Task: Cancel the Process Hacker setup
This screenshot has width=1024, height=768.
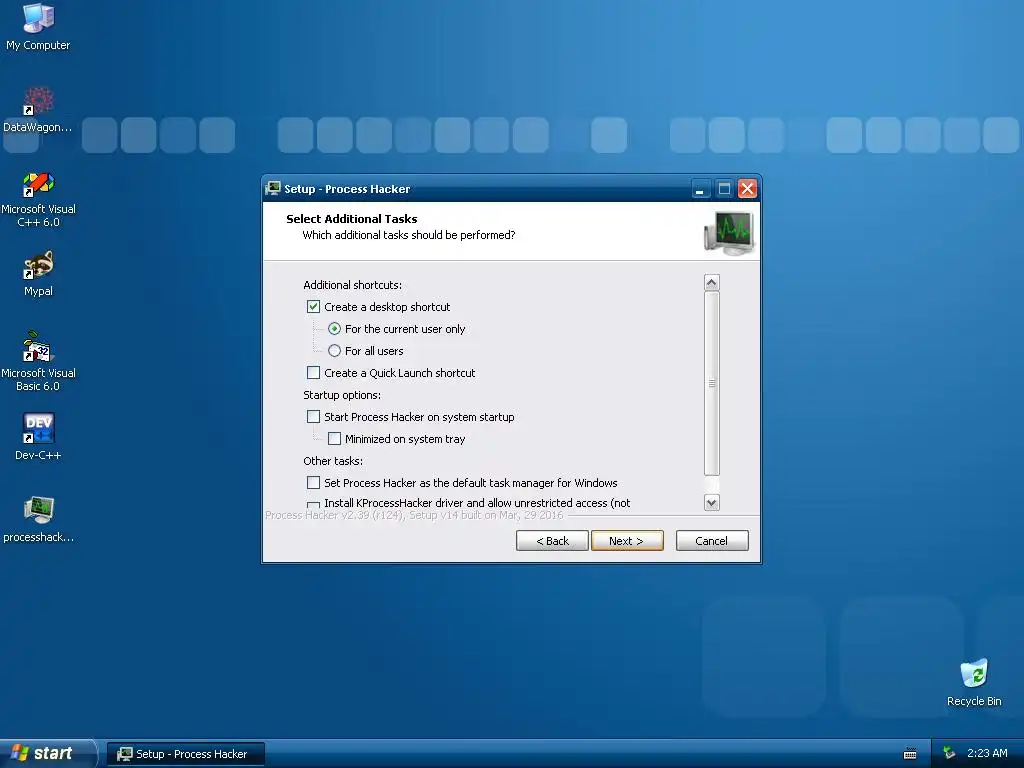Action: (x=712, y=541)
